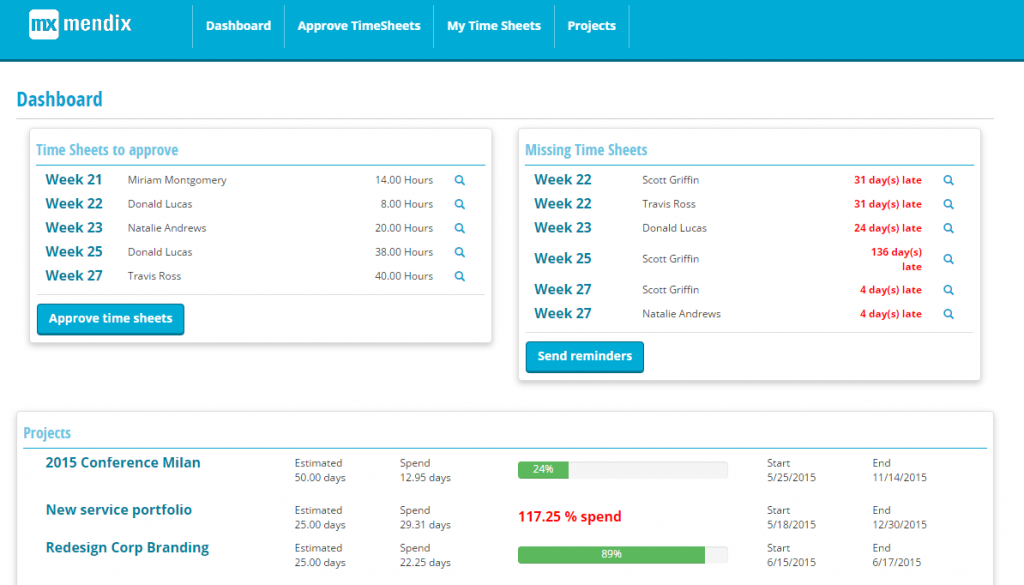Open Approve TimeSheets menu item

click(359, 26)
